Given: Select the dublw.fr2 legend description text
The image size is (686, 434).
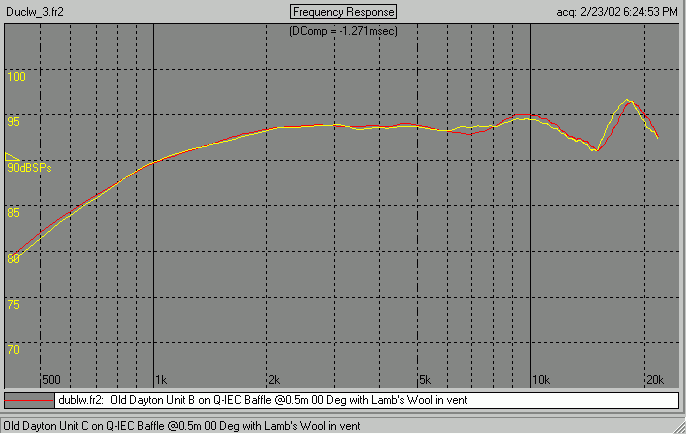Looking at the screenshot, I should pos(262,400).
